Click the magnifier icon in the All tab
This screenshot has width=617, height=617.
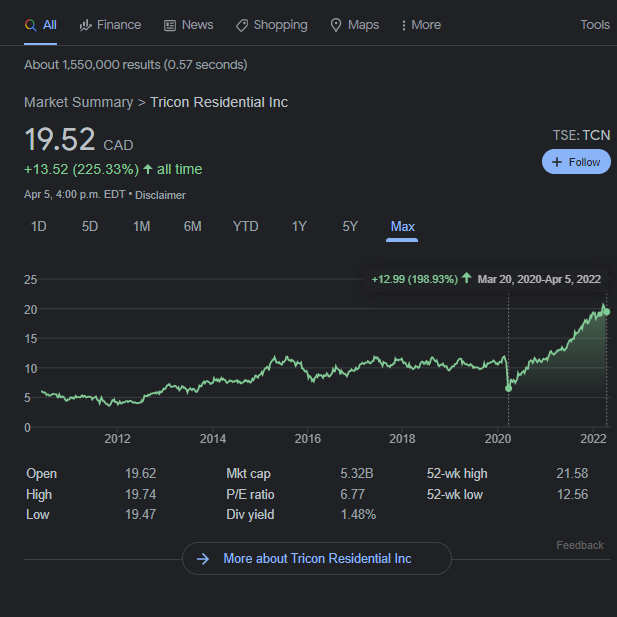coord(30,25)
